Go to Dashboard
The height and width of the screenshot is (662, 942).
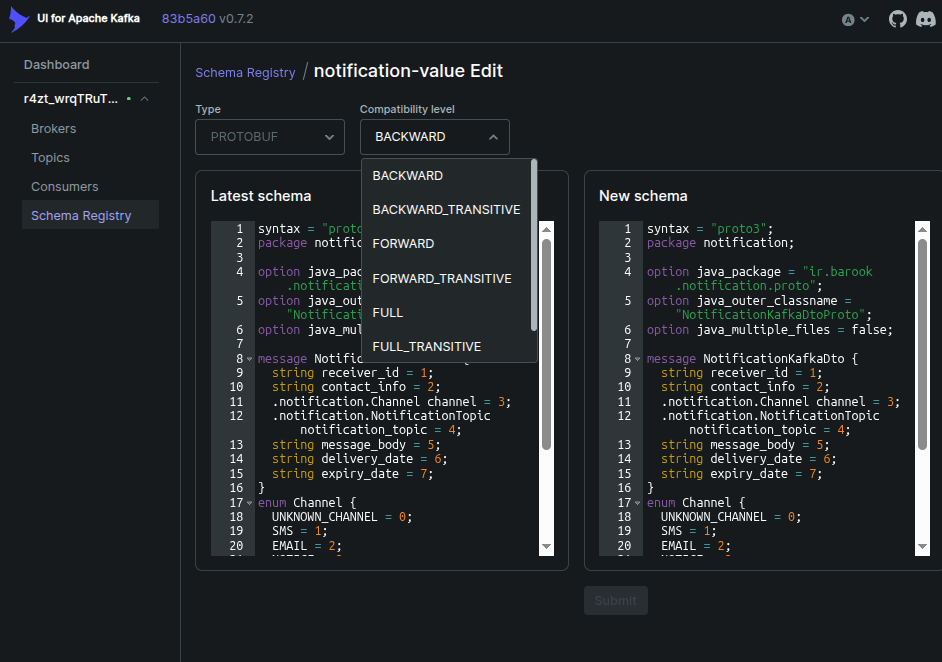tap(56, 65)
